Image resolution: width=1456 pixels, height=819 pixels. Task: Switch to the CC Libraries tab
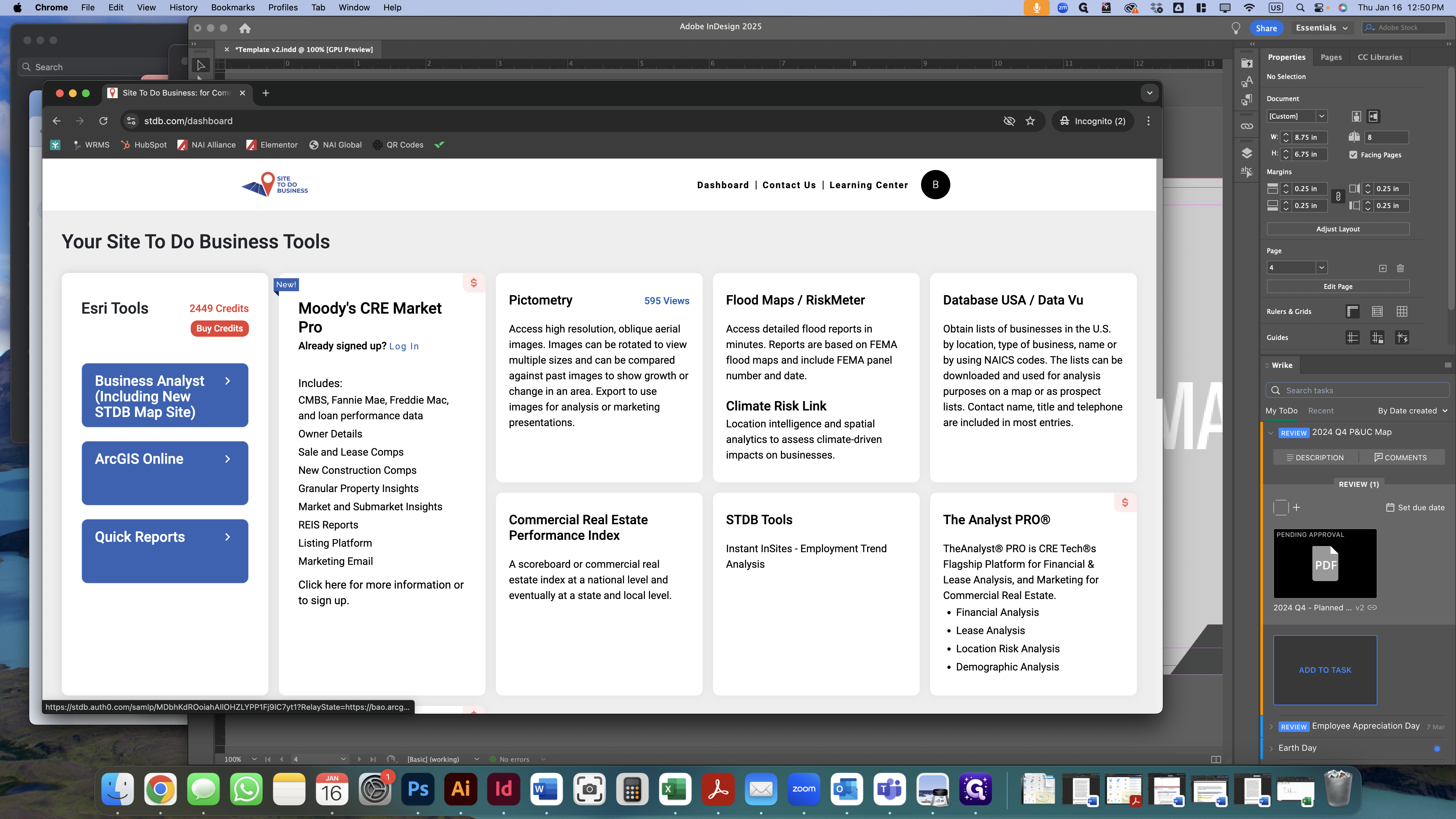(x=1380, y=57)
